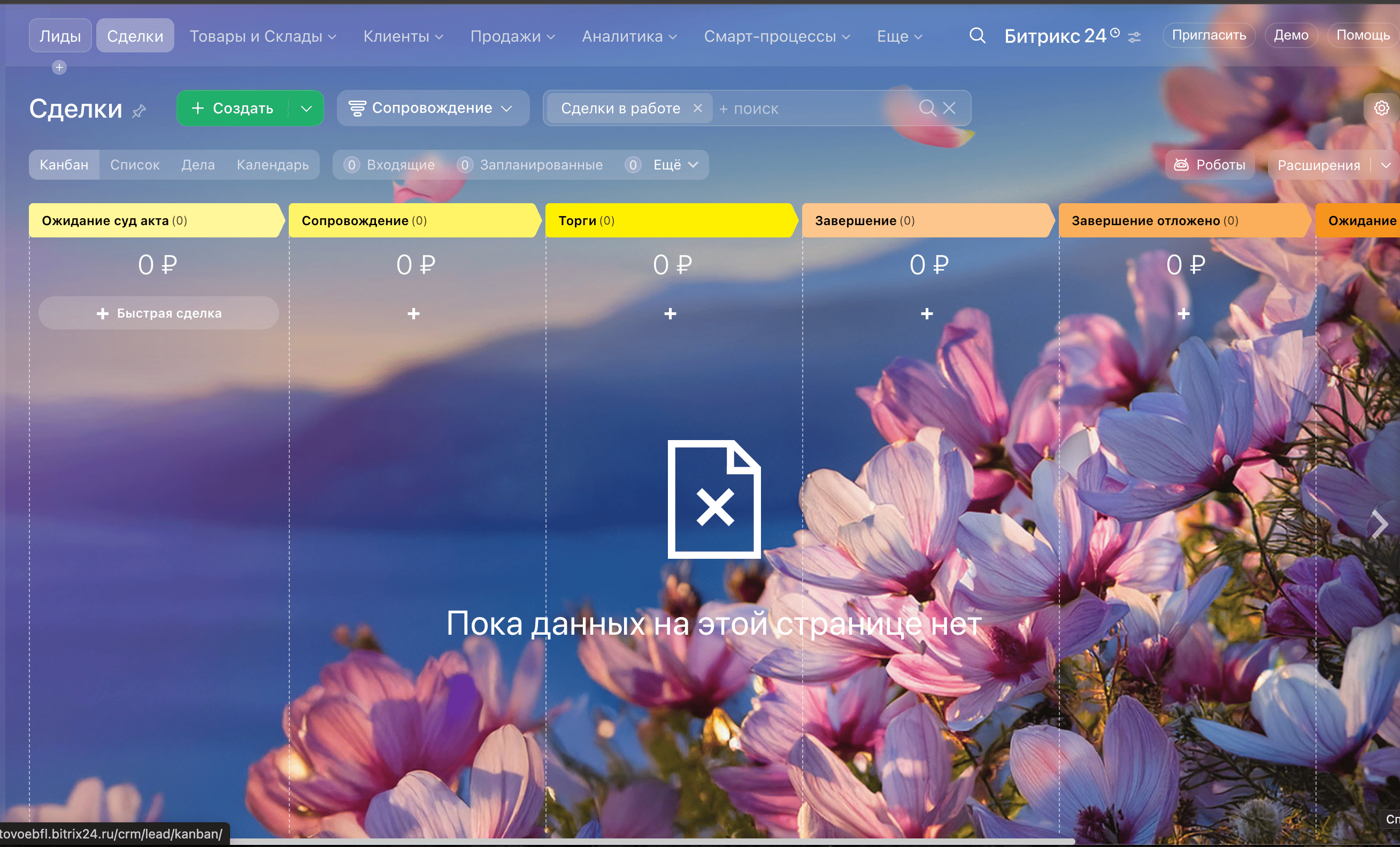
Task: Click the Быстрая сделка button
Action: [158, 313]
